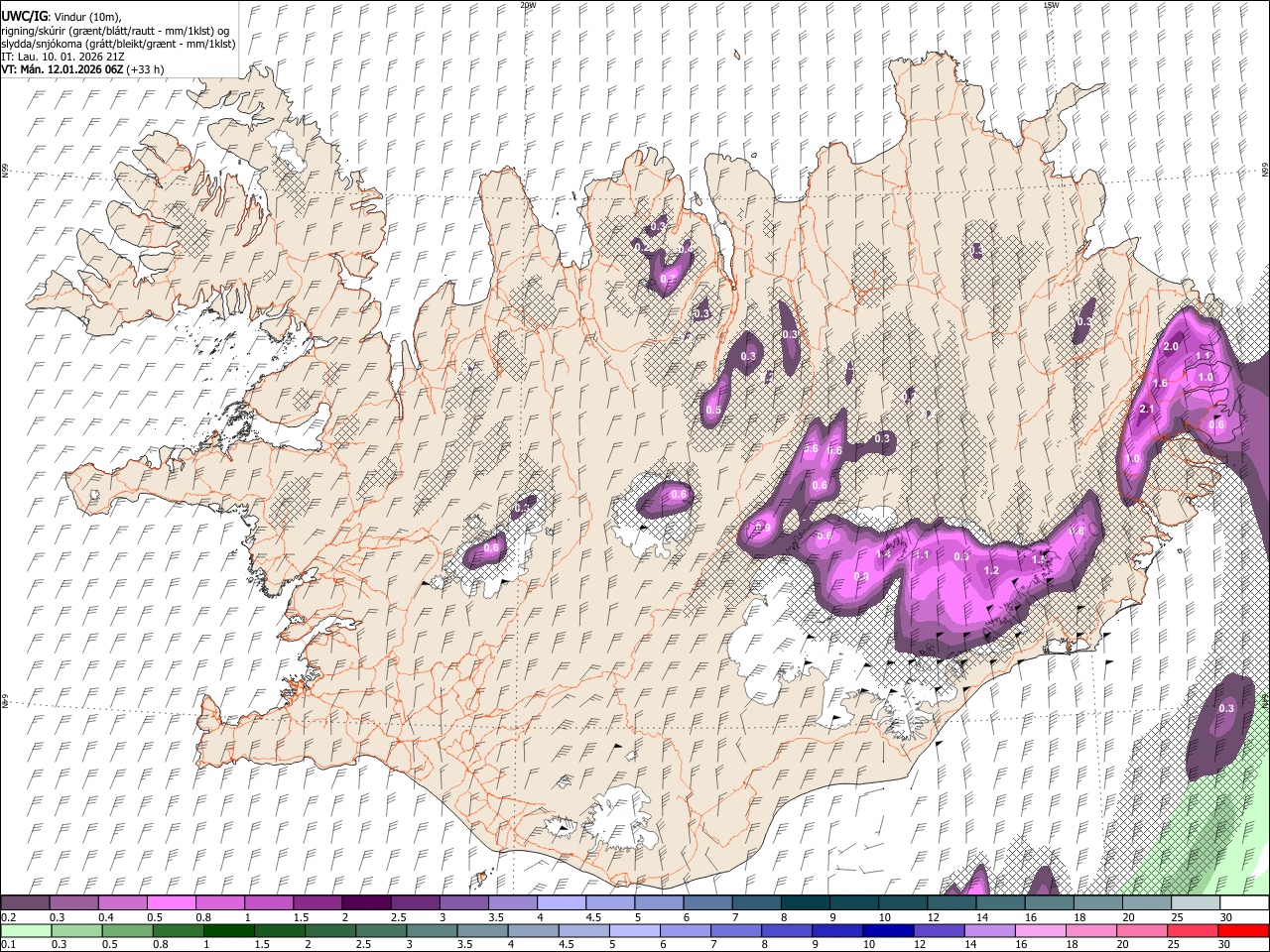Click the 1.2 snowfall value on the map

pyautogui.click(x=991, y=570)
